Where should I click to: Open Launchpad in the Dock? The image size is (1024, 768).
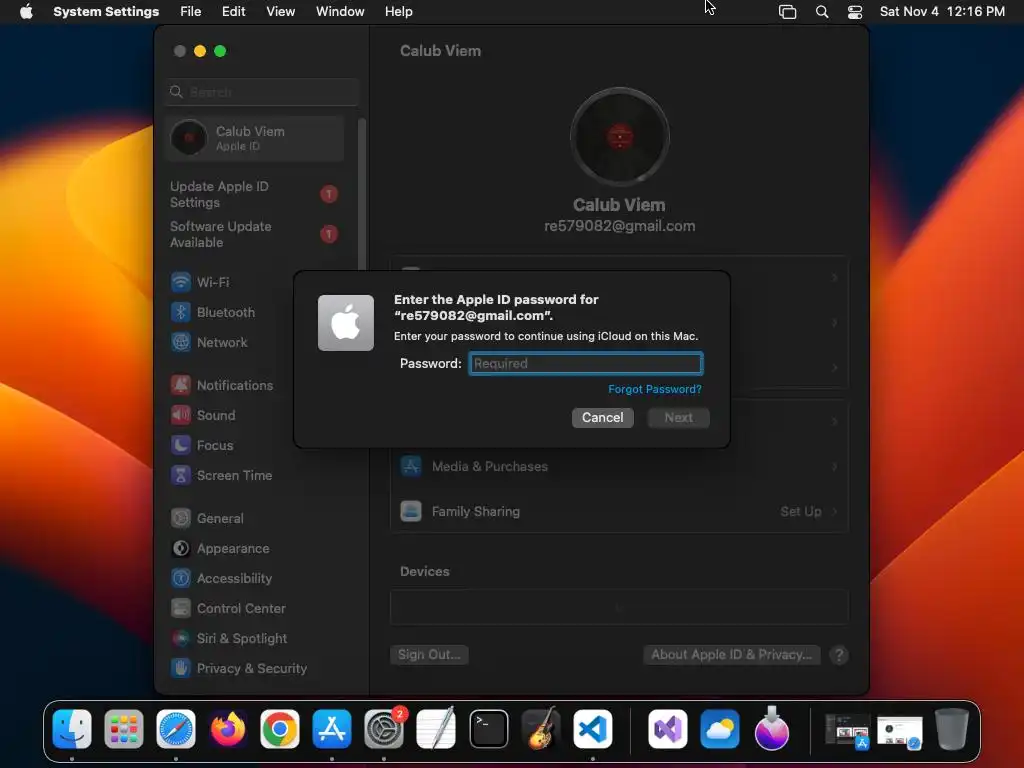[123, 729]
